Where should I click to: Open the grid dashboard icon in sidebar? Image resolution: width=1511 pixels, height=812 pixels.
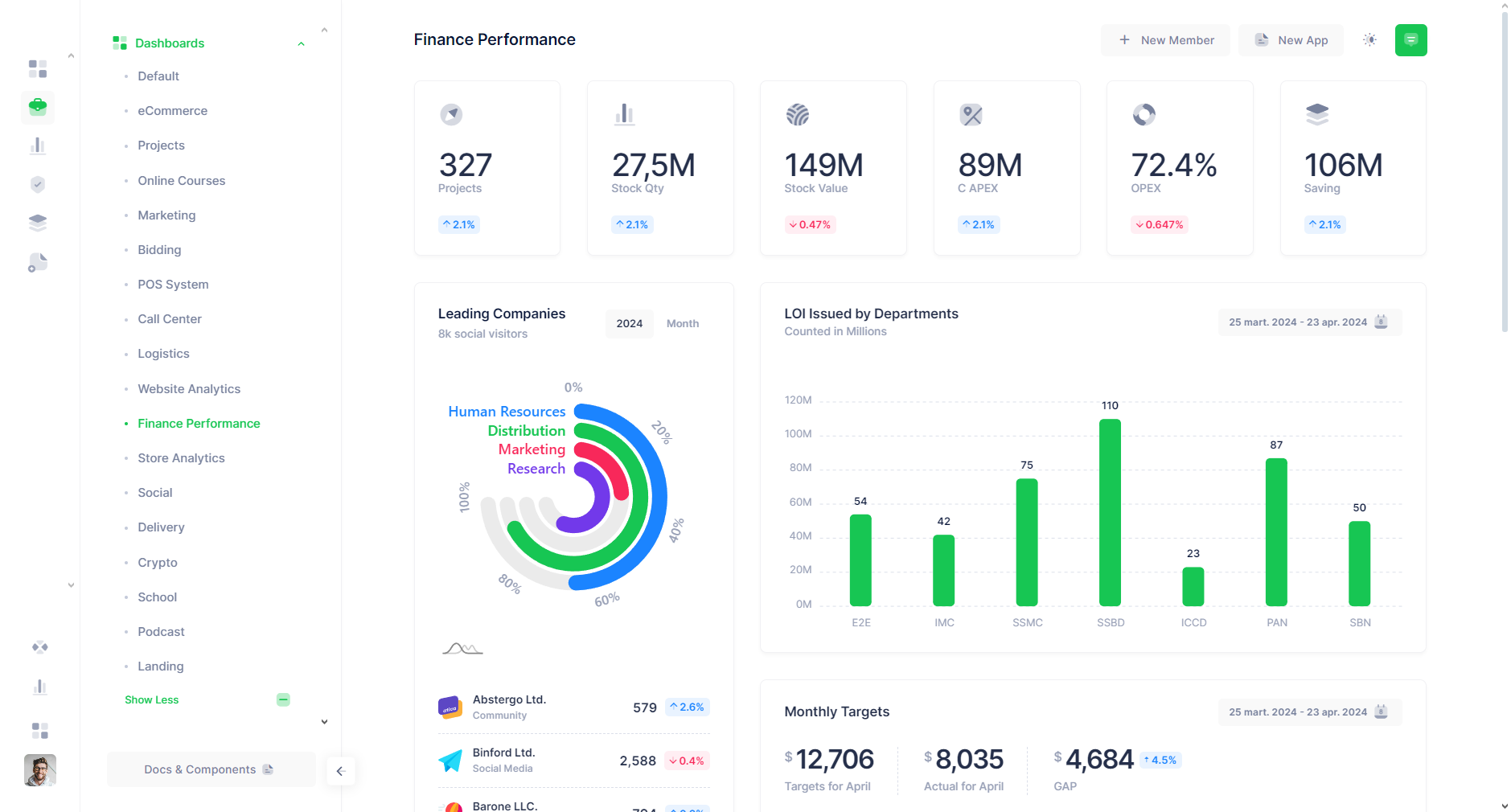point(38,69)
